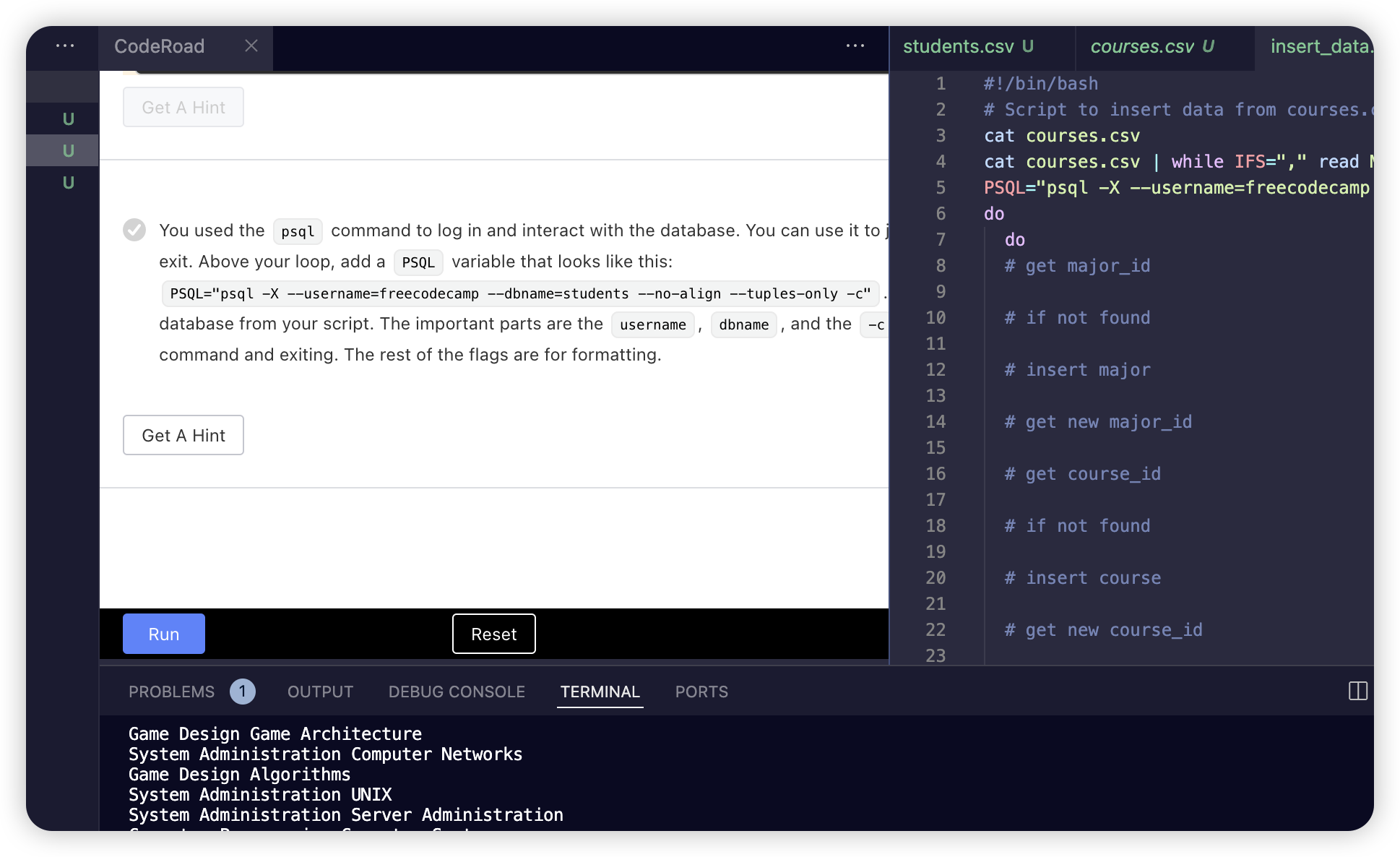Click the problems count badge

pyautogui.click(x=242, y=692)
